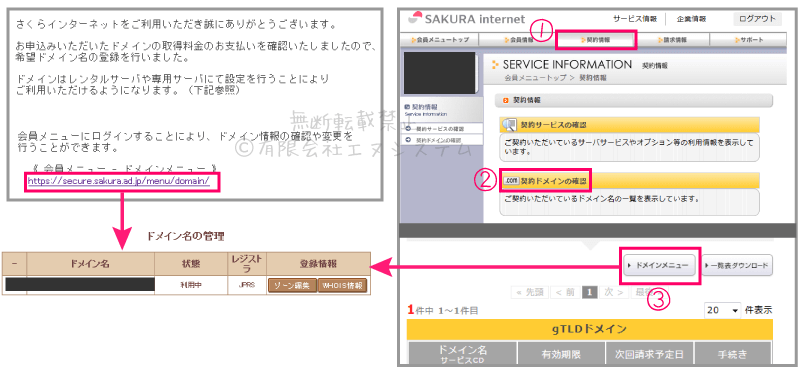Click the orange arrow icon beside SERVICE INFORMATION
Screen dimensions: 800x373
tap(495, 65)
